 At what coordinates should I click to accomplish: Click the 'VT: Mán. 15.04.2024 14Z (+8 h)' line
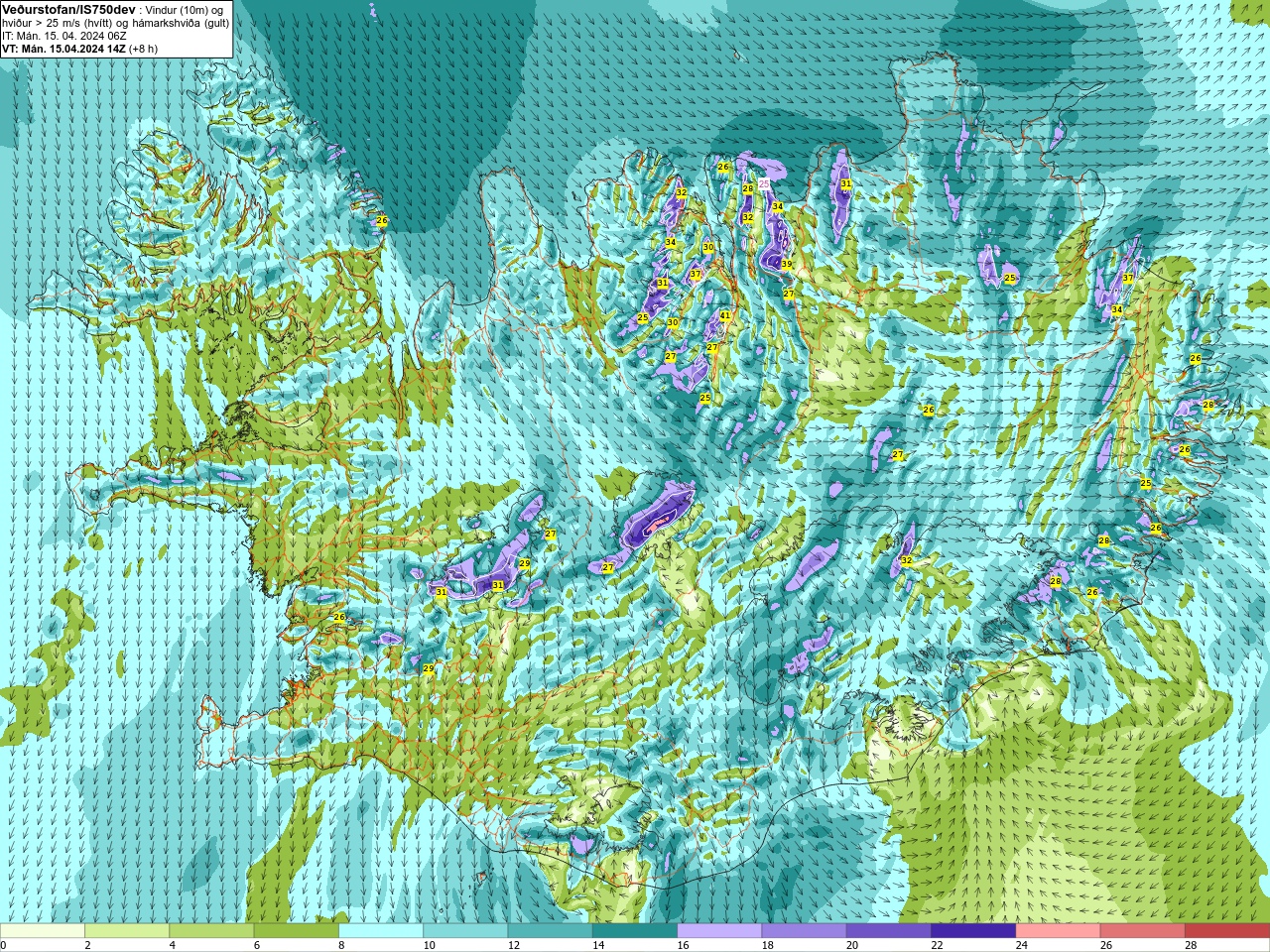point(79,49)
